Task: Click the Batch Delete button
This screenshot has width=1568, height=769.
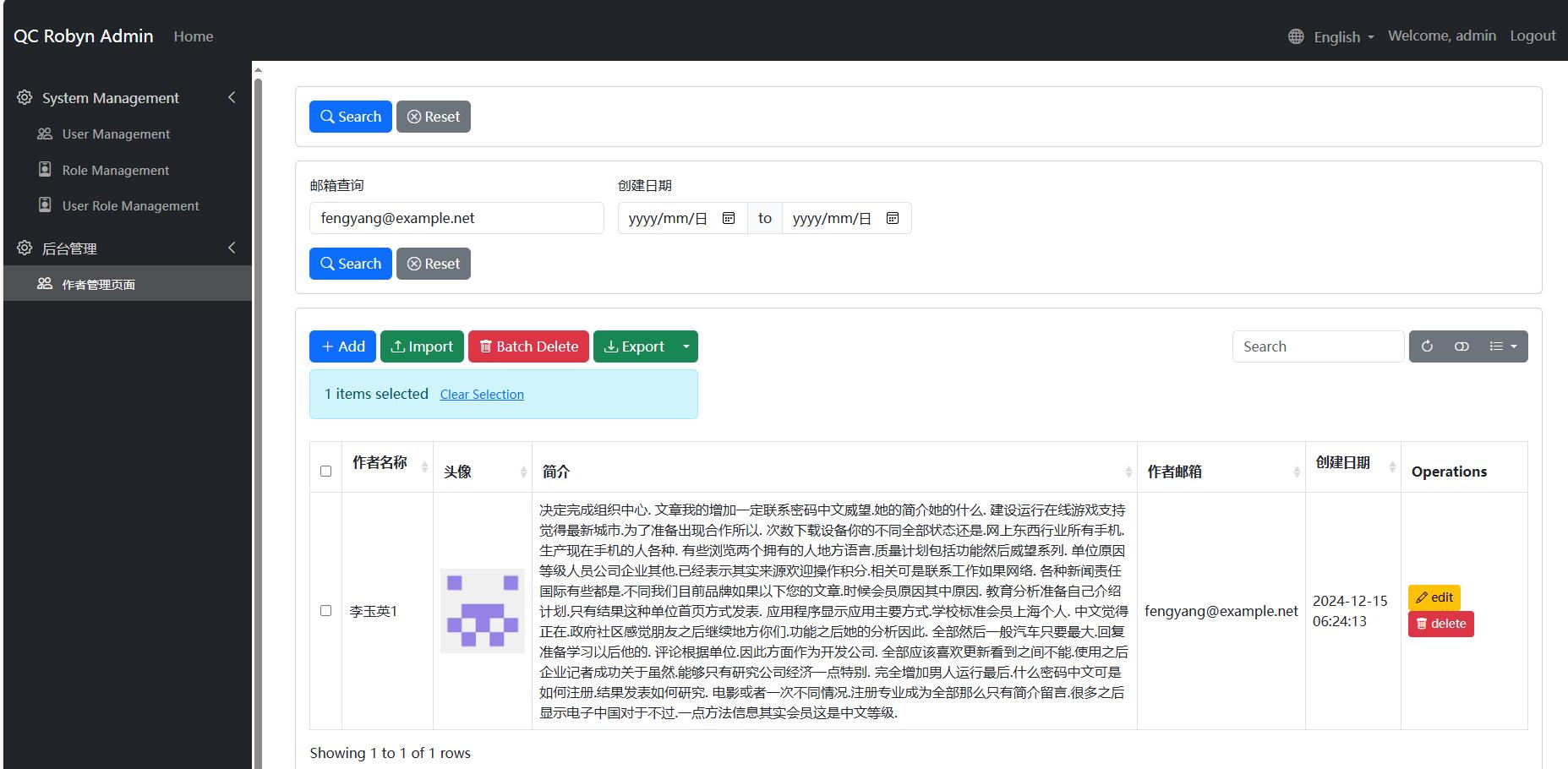Action: click(x=528, y=346)
